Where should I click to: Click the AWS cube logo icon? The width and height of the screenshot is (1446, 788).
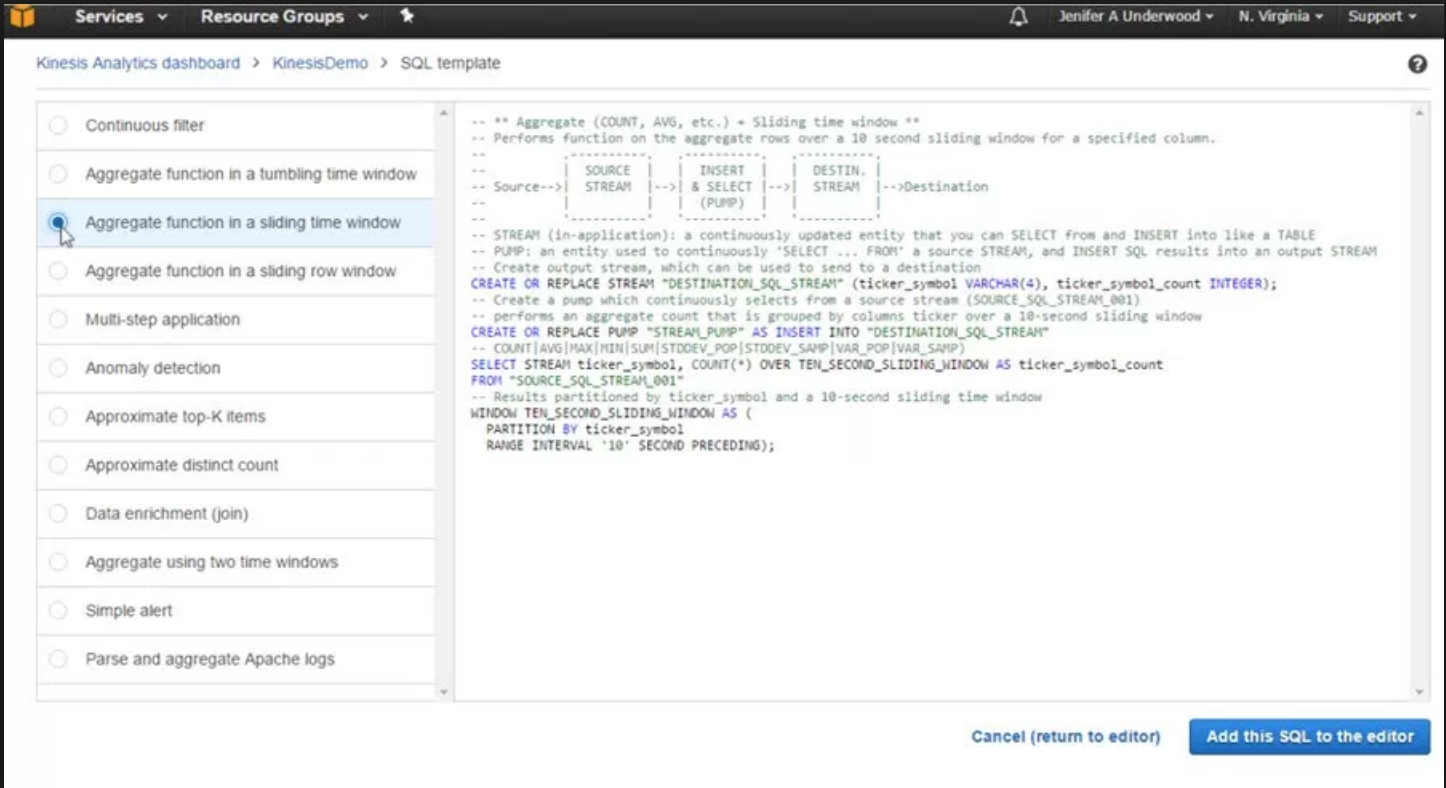click(22, 16)
